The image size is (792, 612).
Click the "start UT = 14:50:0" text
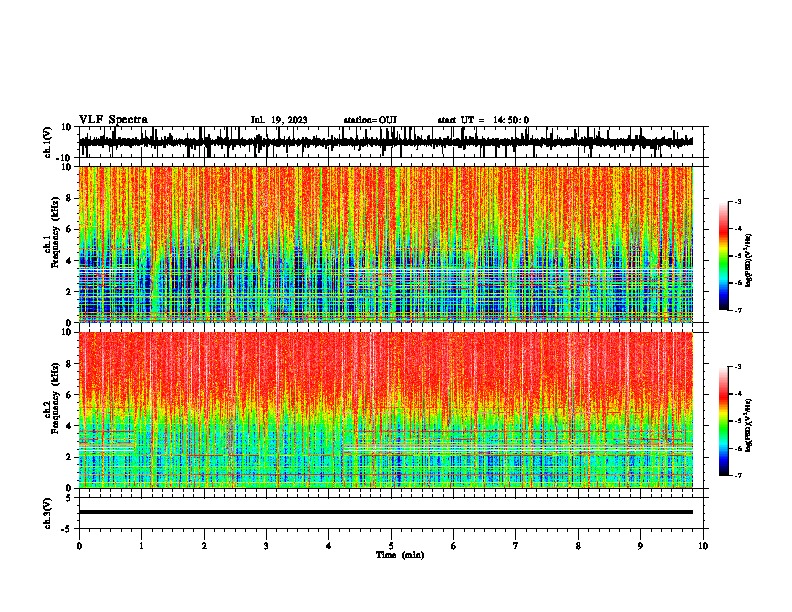(483, 120)
